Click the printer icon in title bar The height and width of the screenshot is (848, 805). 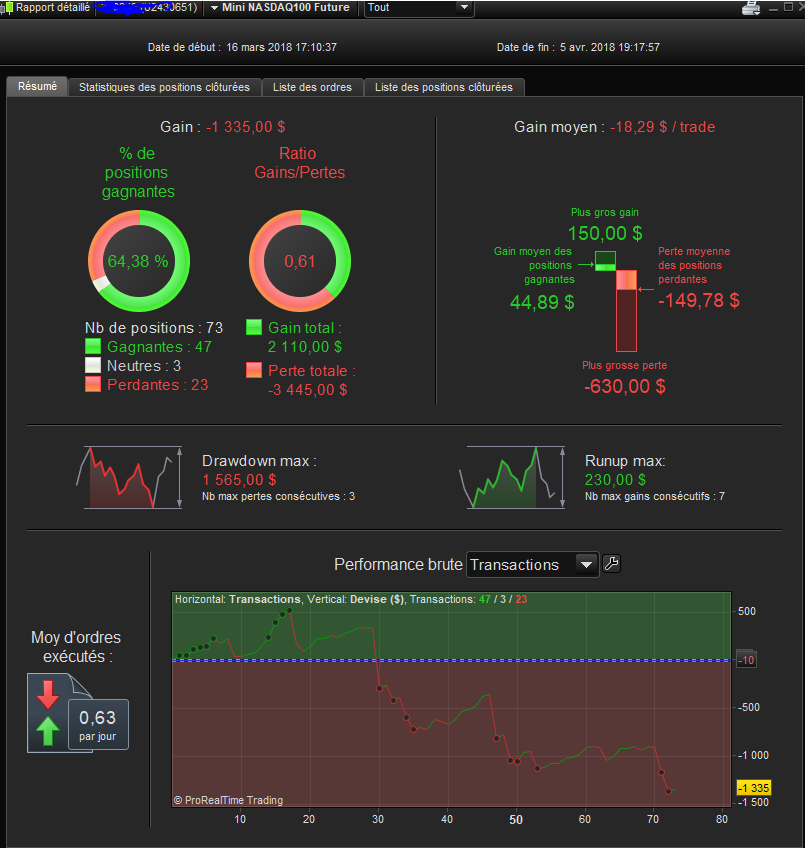pyautogui.click(x=751, y=8)
